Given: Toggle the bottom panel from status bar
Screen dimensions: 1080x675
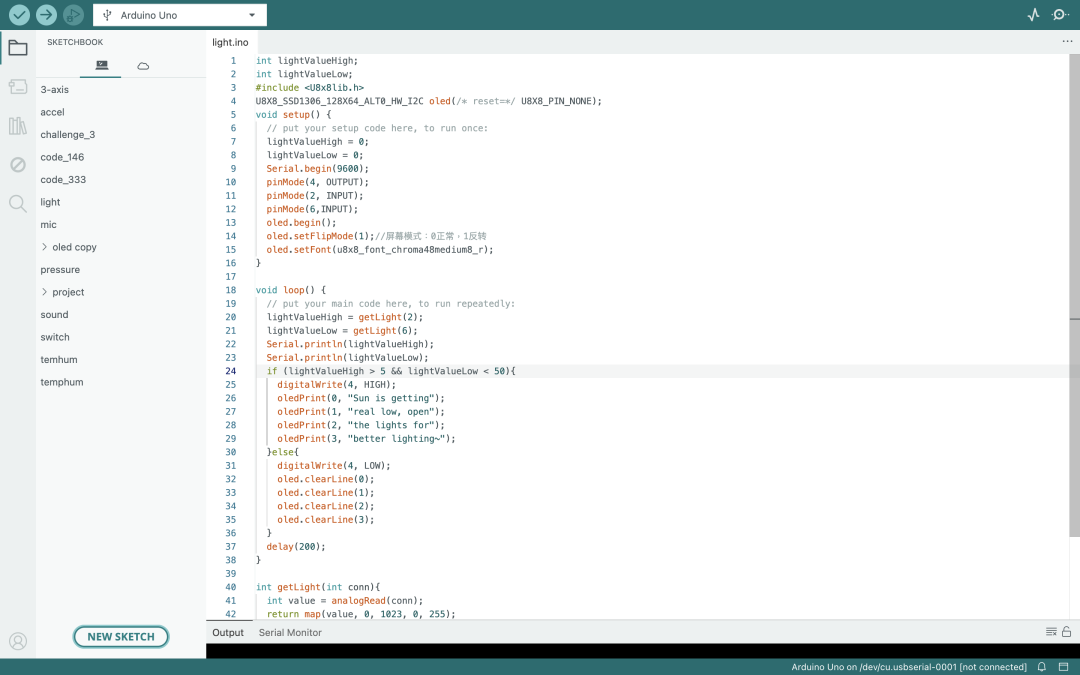Looking at the screenshot, I should click(1063, 667).
